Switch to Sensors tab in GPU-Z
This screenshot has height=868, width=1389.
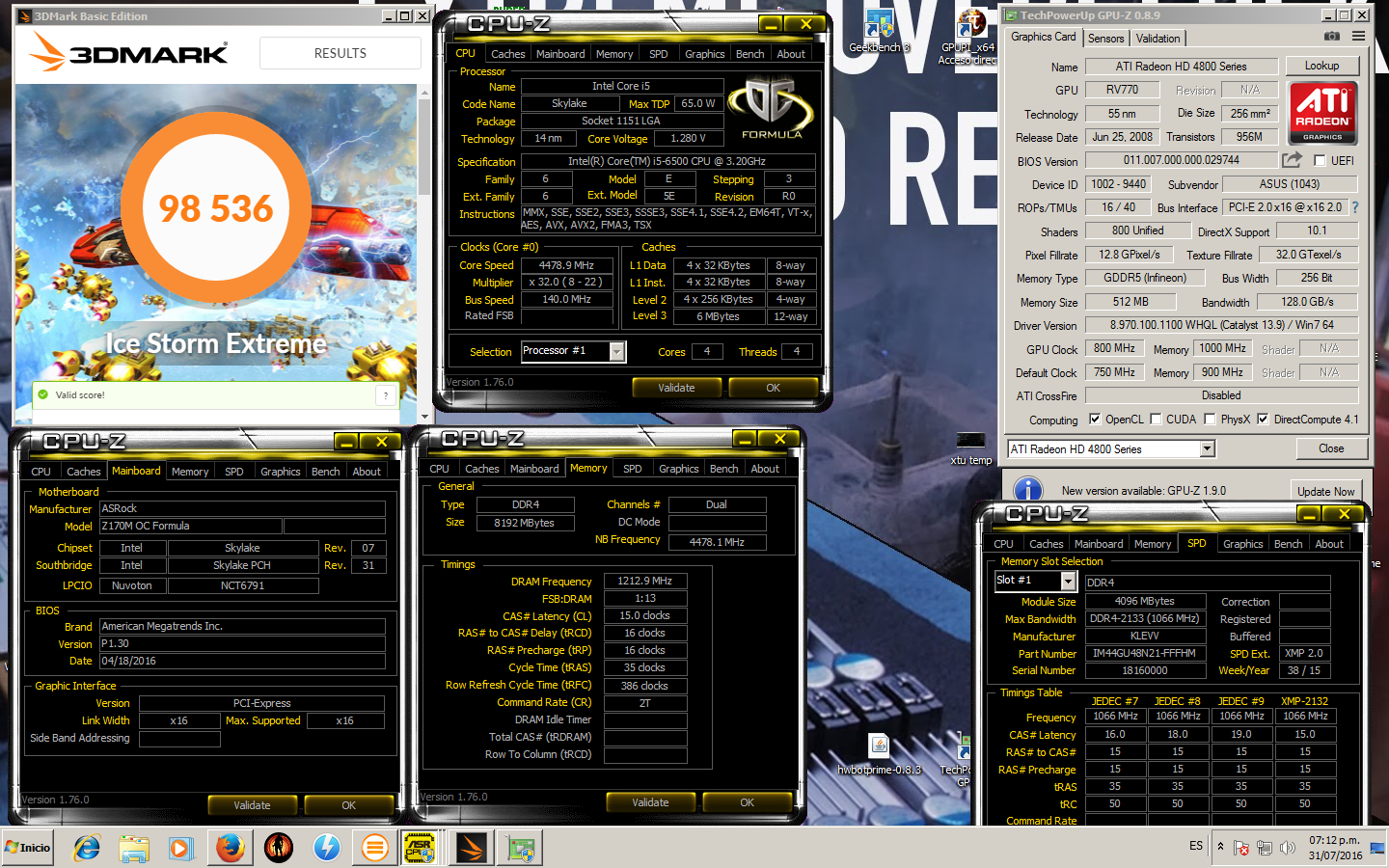[x=1105, y=39]
